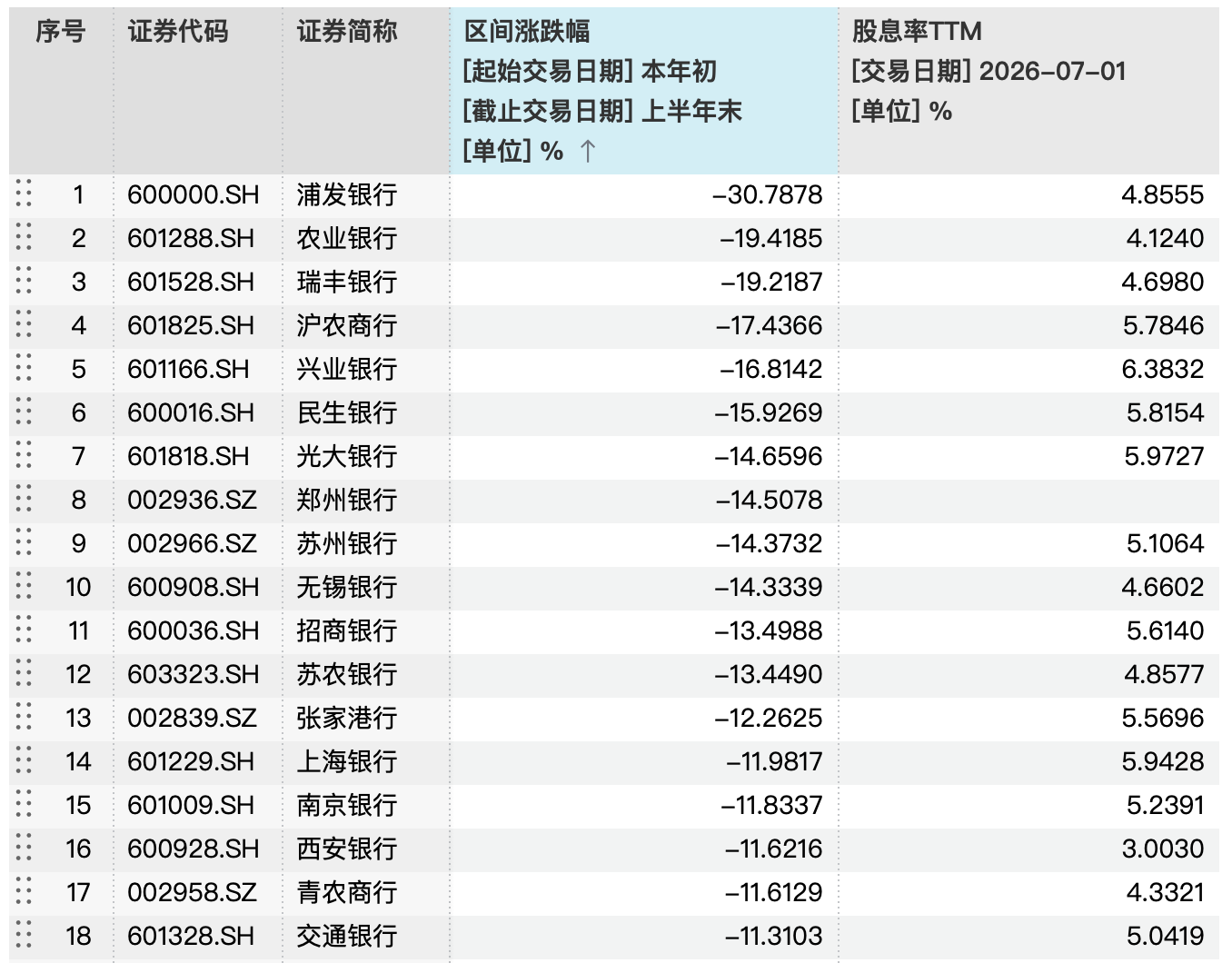Click ascending sort arrow in 区间涨跌幅 header
The image size is (1232, 963).
coord(587,151)
